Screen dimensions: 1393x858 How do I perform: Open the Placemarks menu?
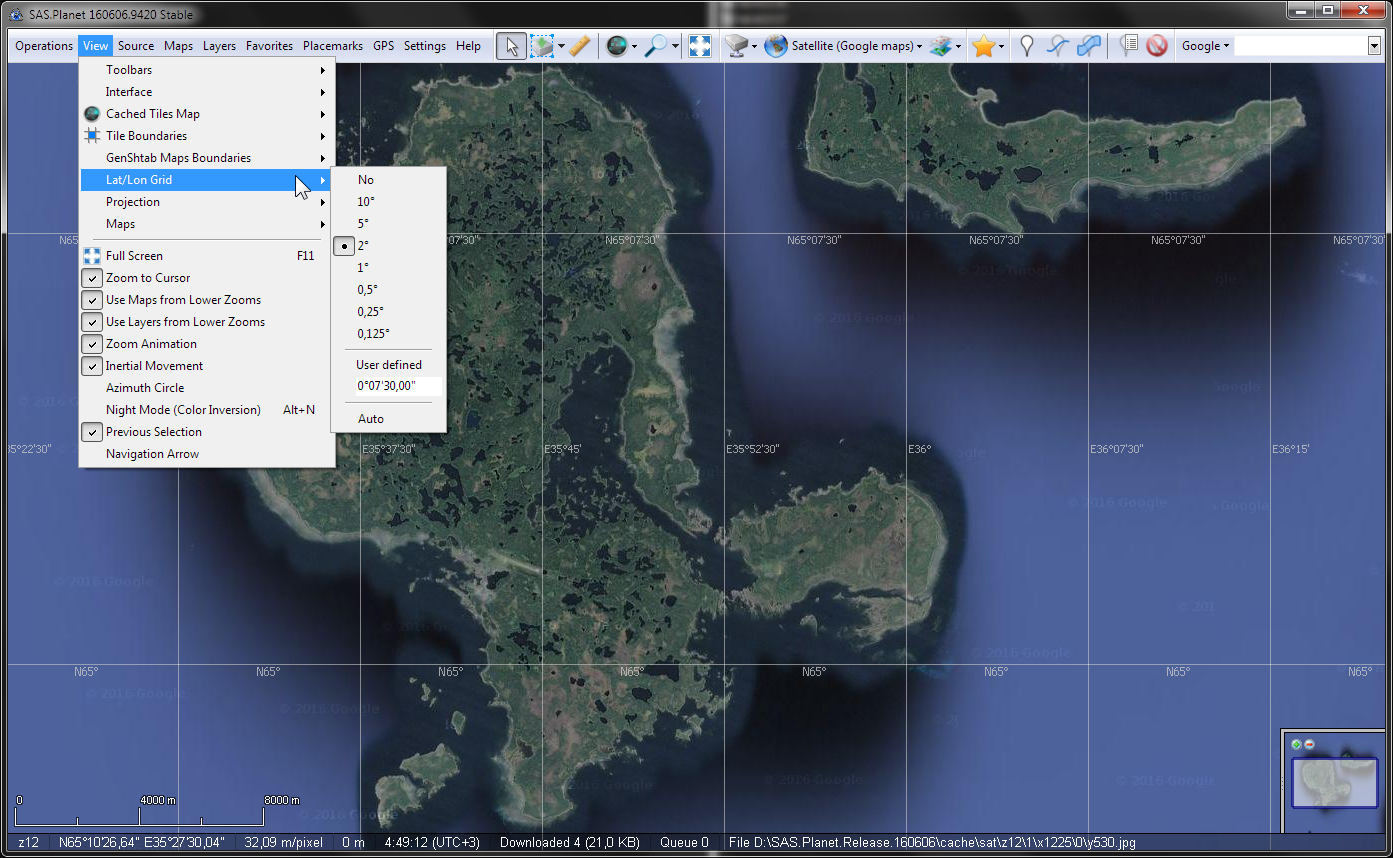[333, 46]
